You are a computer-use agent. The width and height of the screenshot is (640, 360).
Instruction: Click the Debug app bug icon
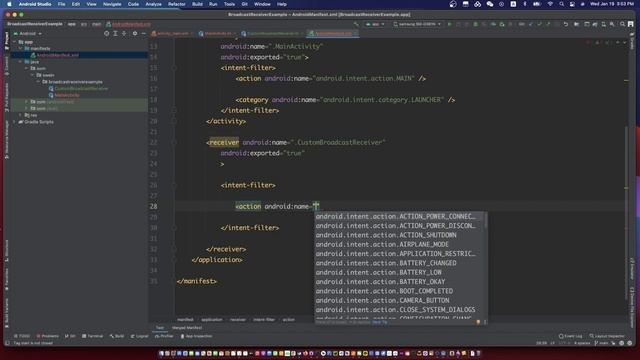tap(476, 24)
